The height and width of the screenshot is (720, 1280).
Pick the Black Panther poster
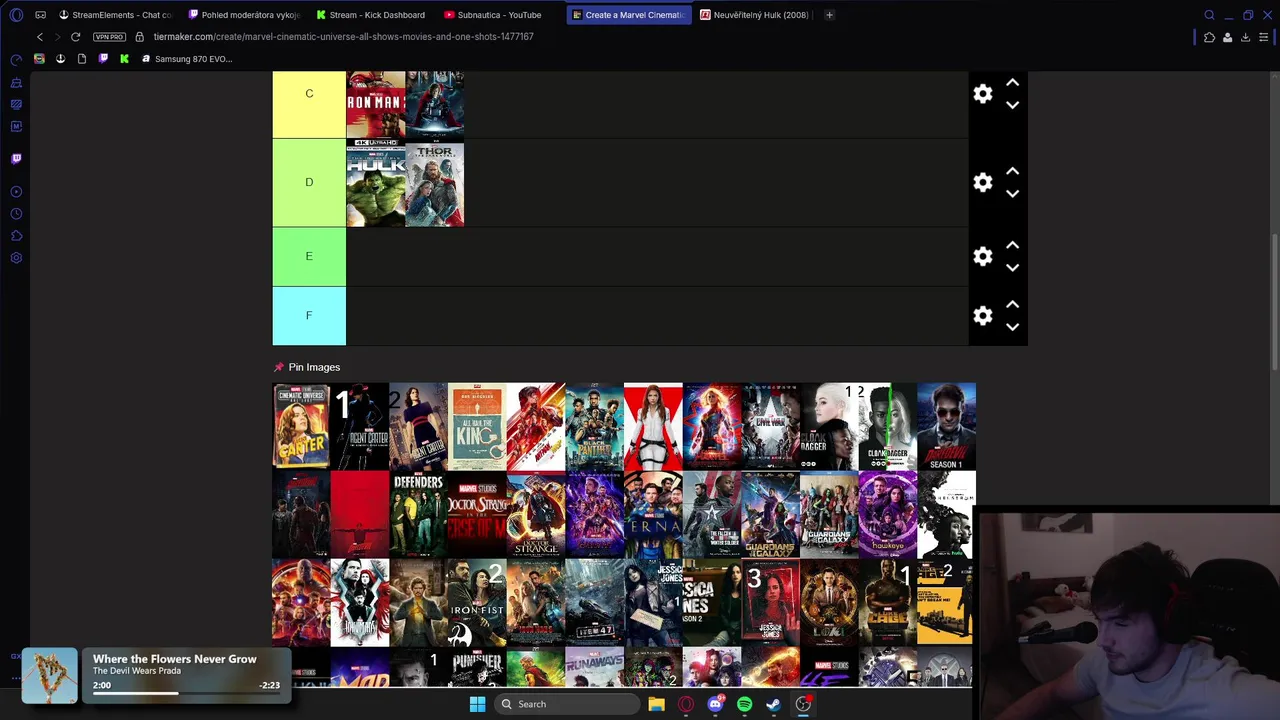click(x=595, y=426)
